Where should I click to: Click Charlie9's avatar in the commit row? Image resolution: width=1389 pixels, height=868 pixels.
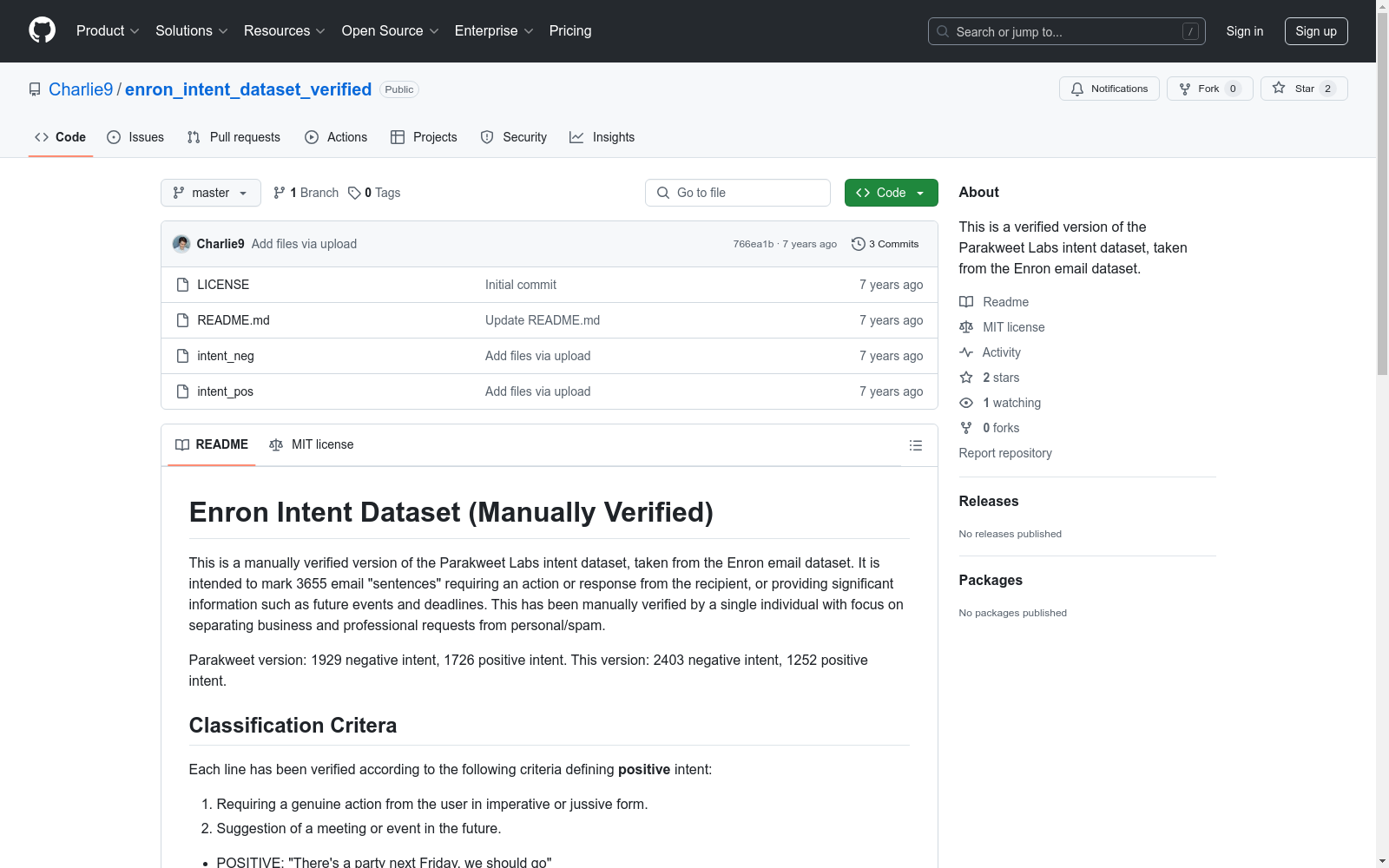point(181,244)
